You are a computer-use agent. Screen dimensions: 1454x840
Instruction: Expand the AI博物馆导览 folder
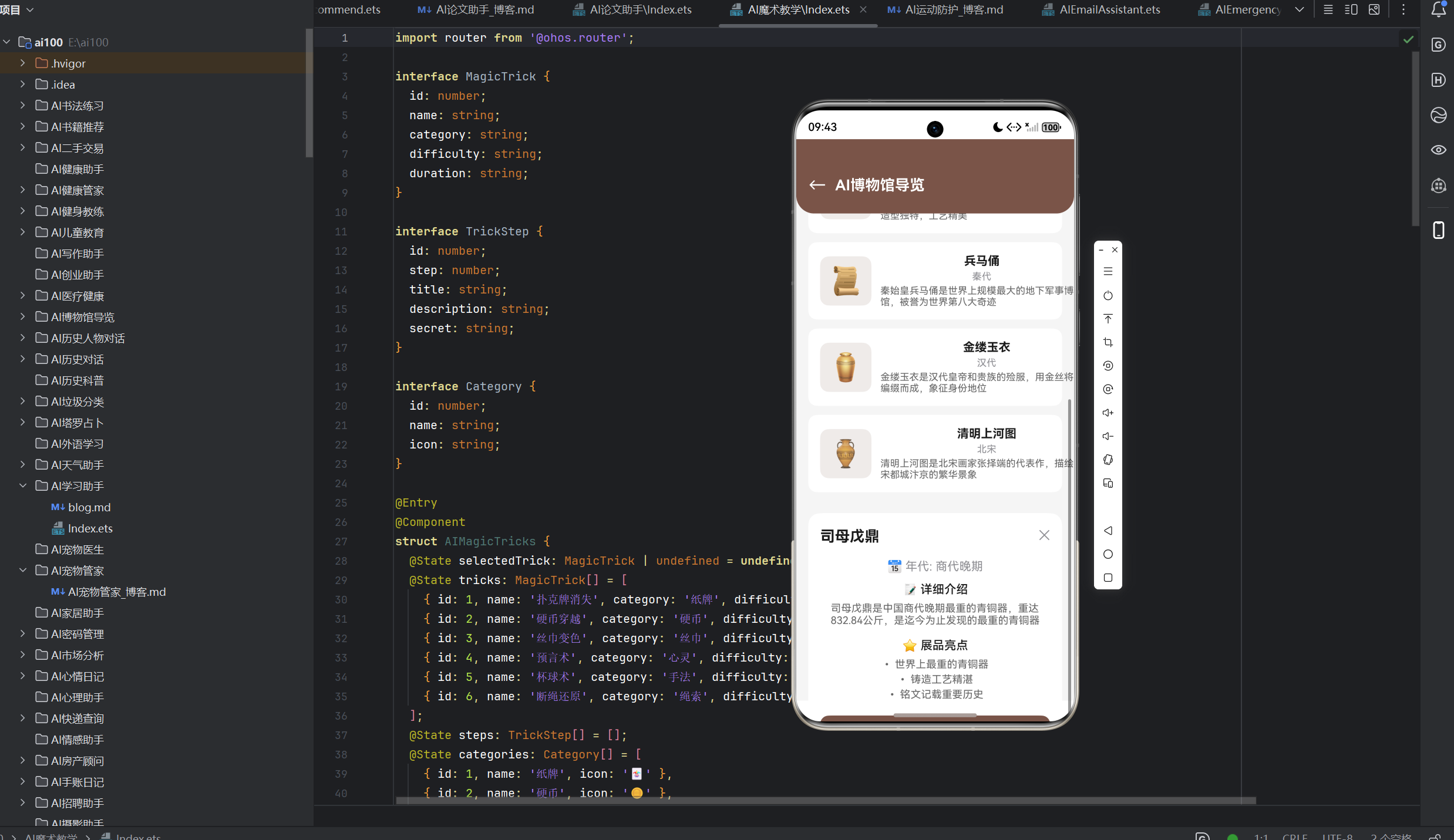23,316
